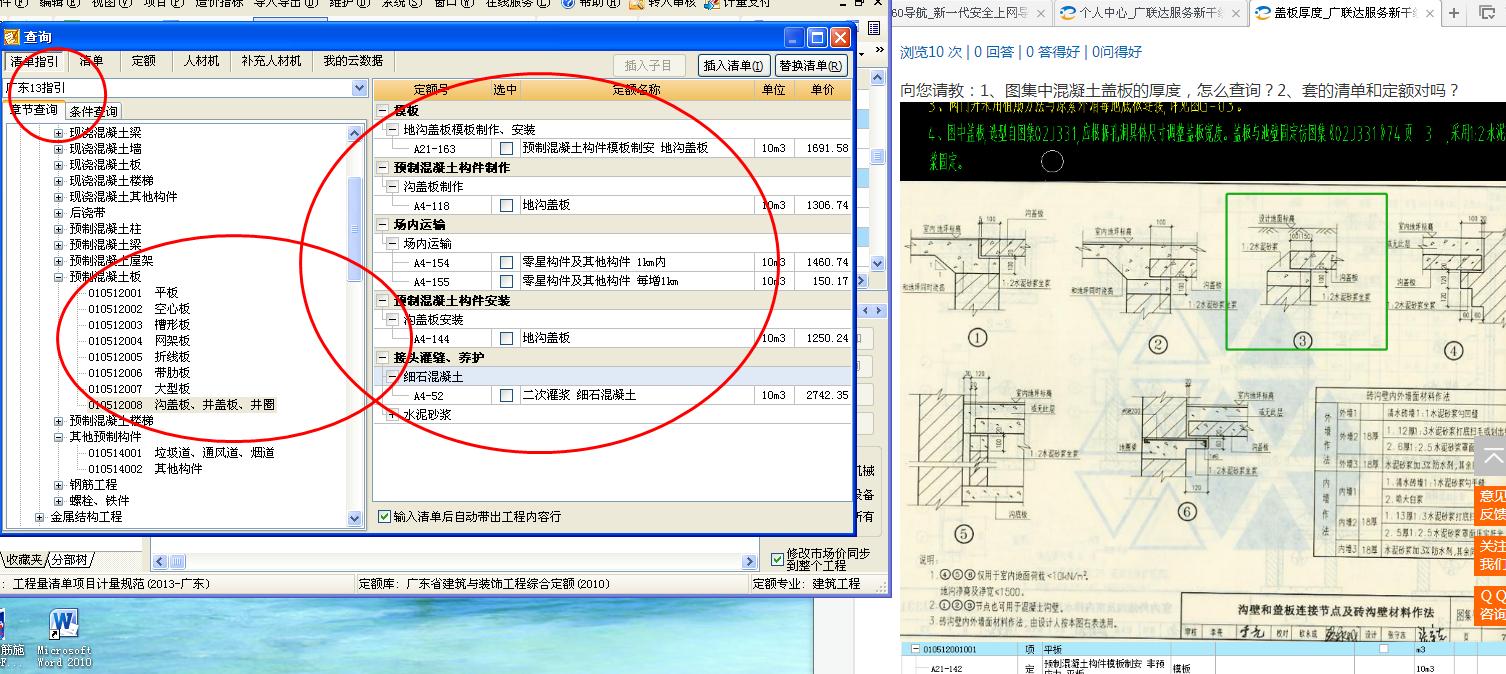Check the box for quota A4-154
This screenshot has height=674, width=1506.
506,262
